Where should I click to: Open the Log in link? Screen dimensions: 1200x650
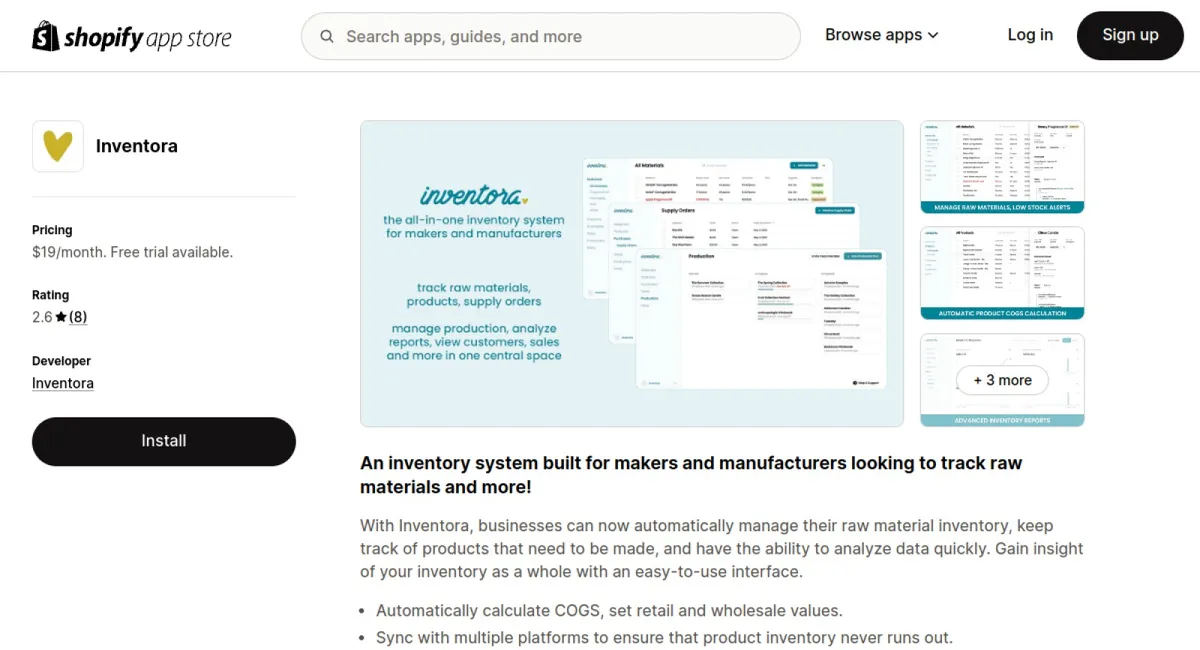[x=1030, y=35]
